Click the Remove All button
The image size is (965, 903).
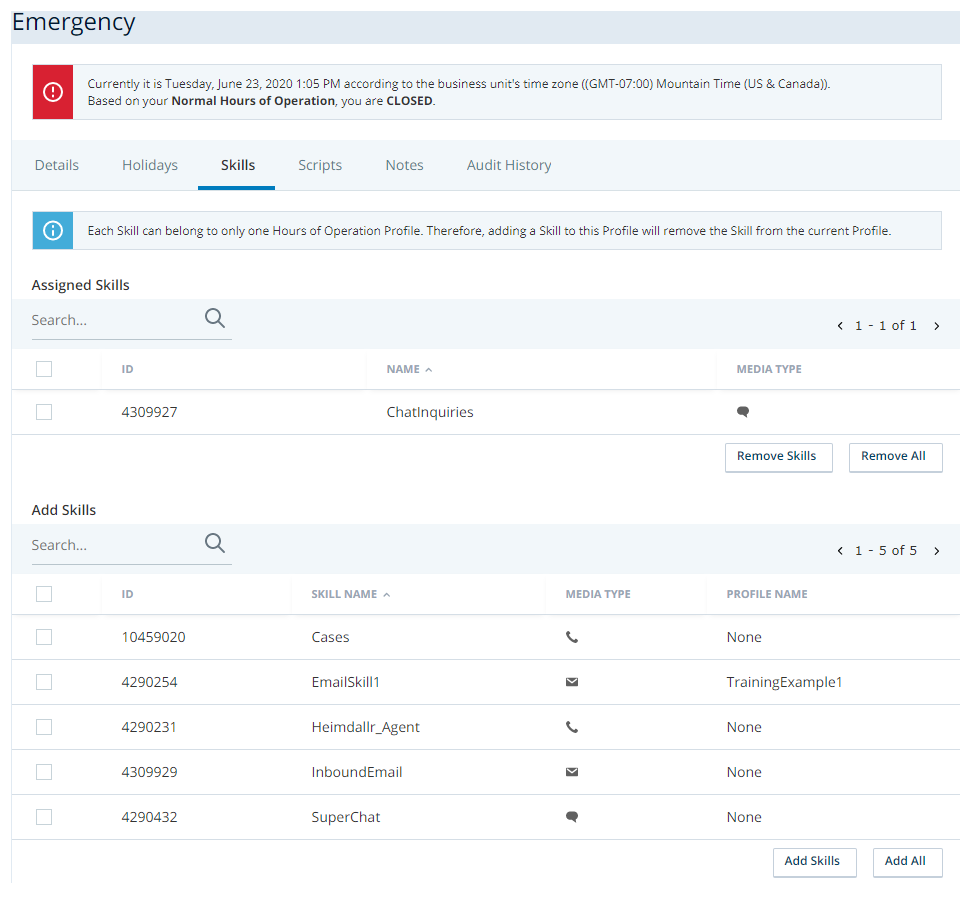pos(895,457)
